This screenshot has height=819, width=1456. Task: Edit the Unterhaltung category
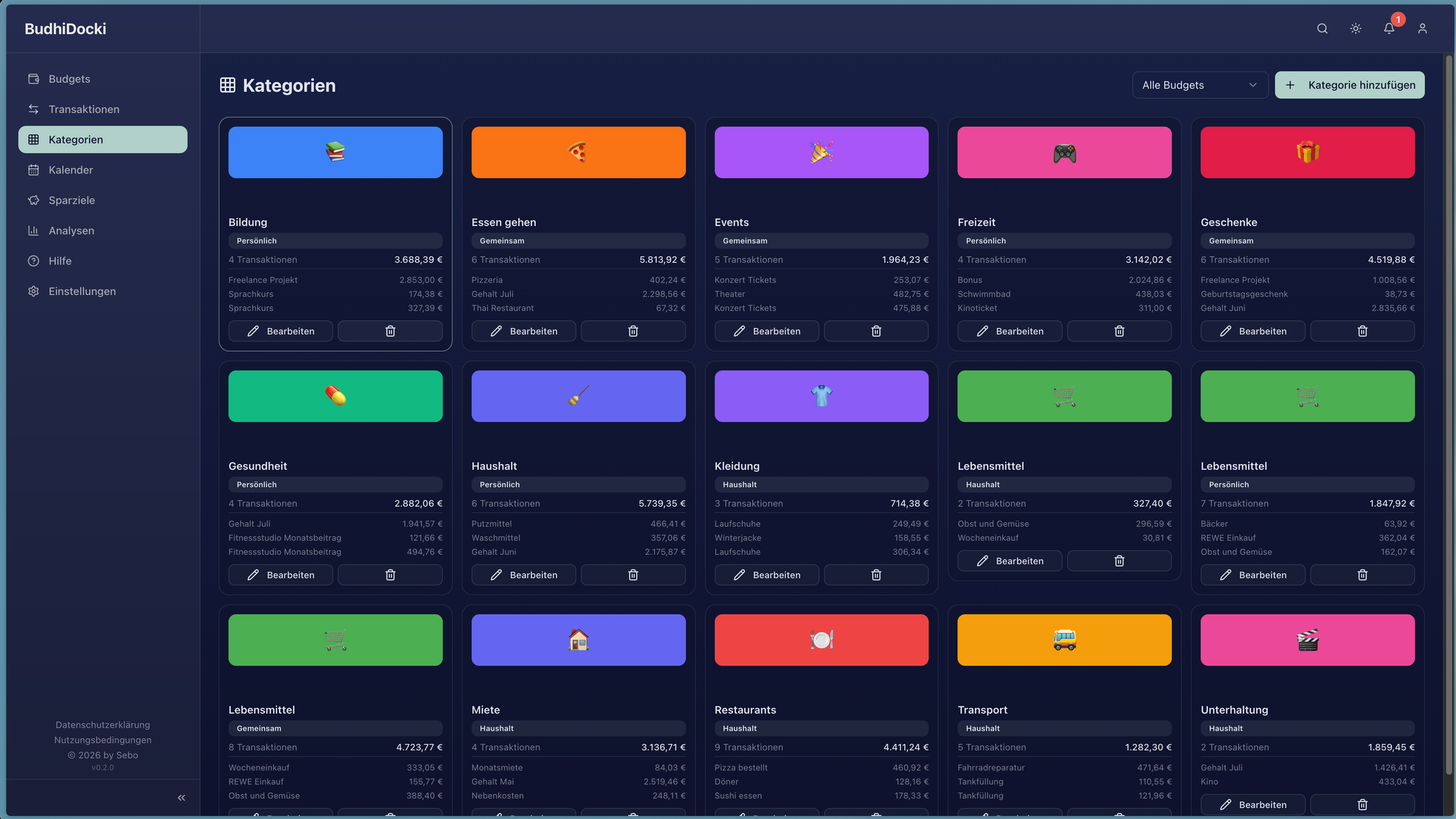click(1253, 804)
